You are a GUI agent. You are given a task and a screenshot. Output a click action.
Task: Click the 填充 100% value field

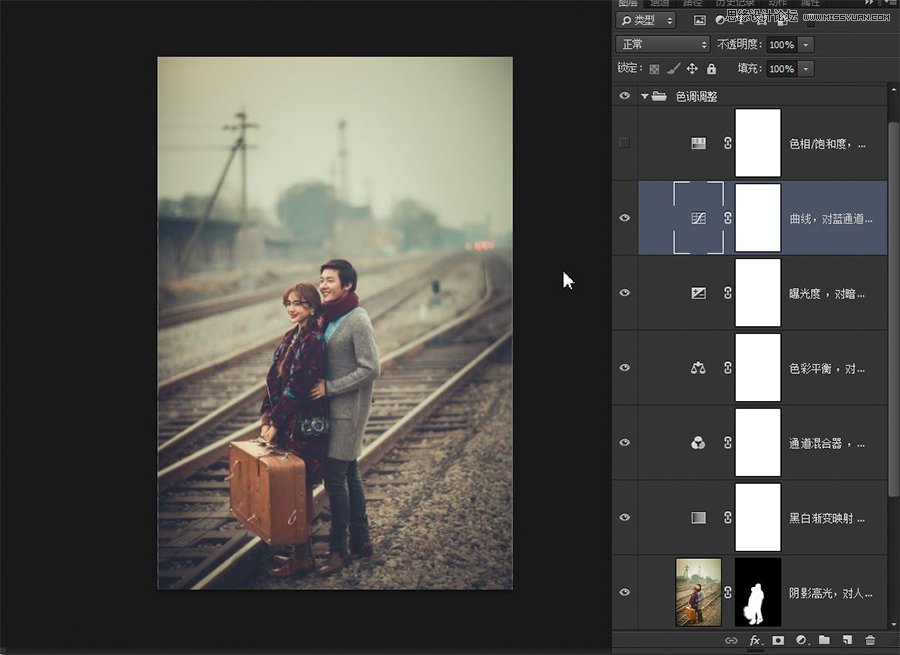pos(782,69)
